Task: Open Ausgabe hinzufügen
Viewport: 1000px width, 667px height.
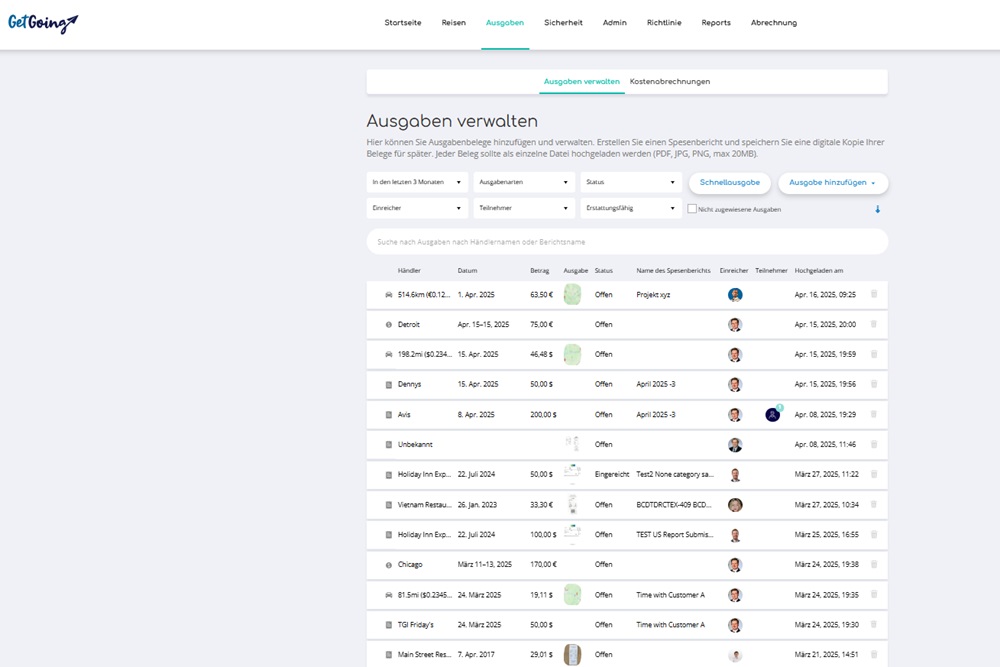Action: (834, 183)
